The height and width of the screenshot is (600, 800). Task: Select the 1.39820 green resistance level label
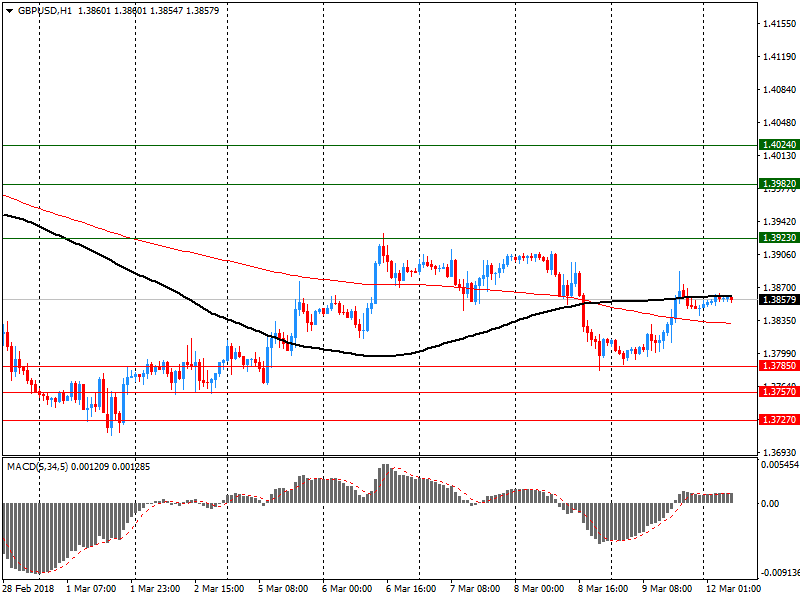[x=779, y=184]
